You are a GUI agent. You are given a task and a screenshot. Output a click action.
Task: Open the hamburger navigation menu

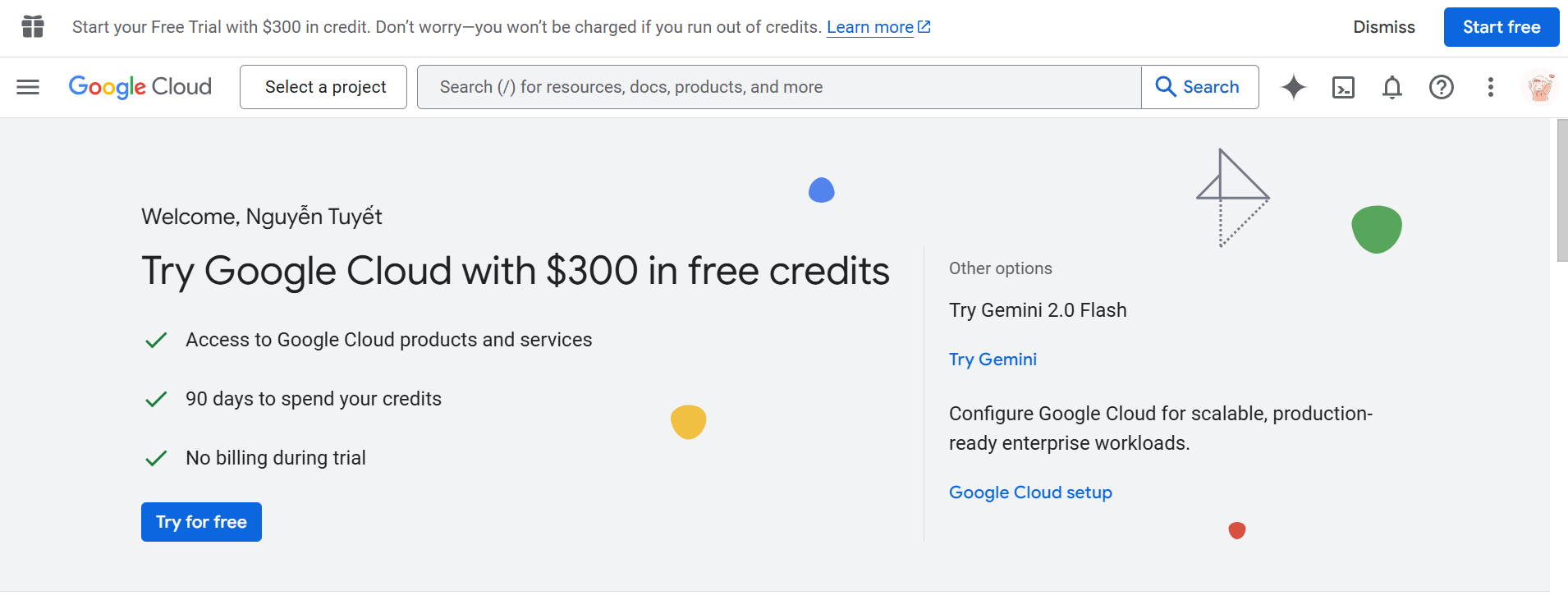(x=28, y=87)
